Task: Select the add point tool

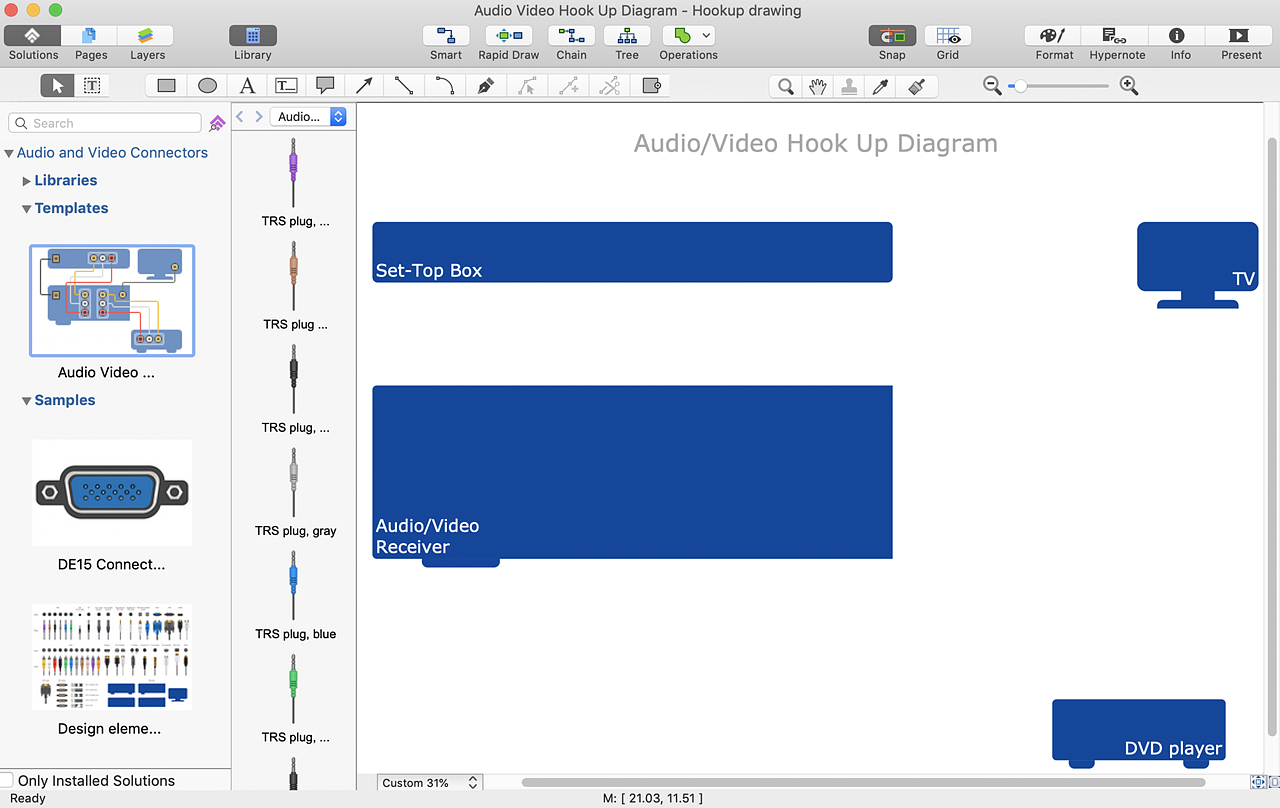Action: pos(569,86)
